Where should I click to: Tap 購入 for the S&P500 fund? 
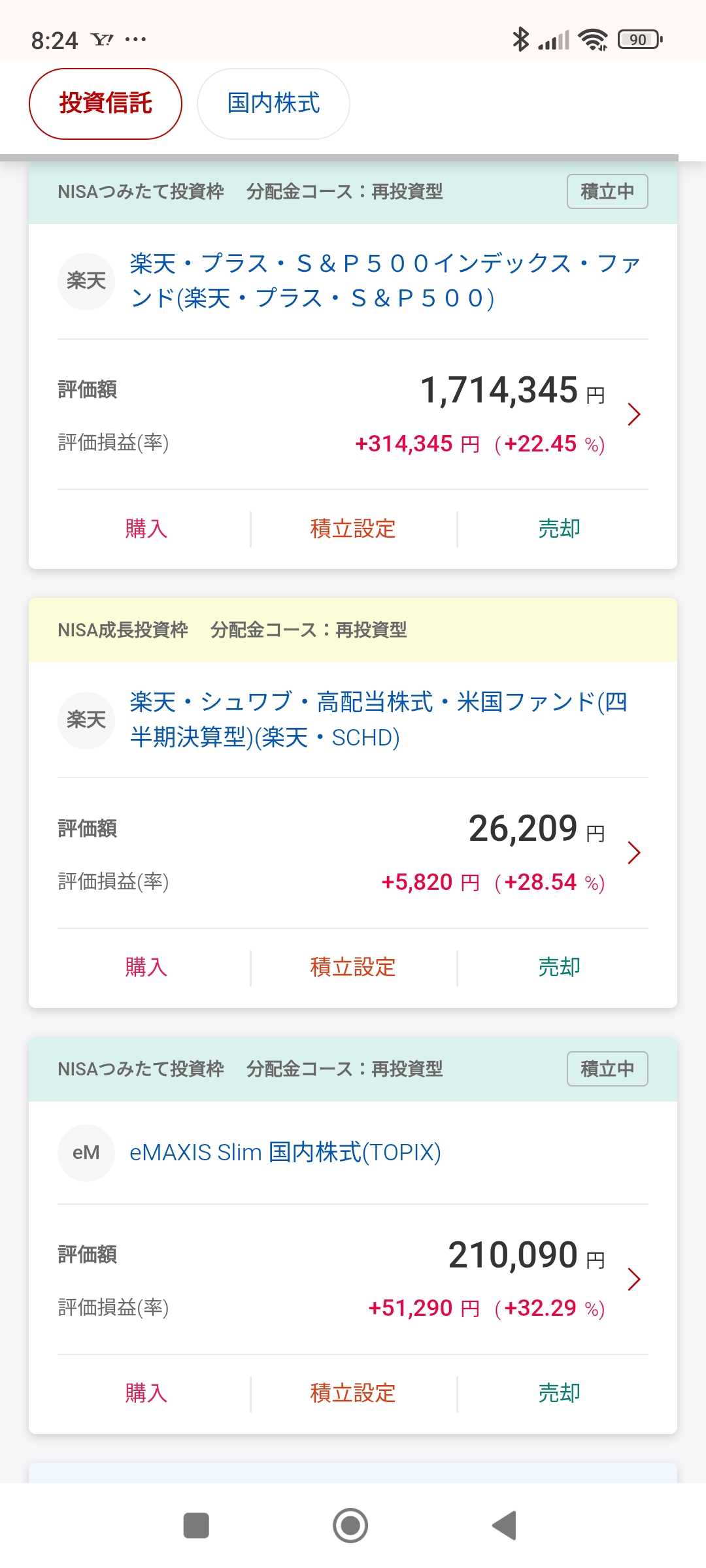point(146,529)
